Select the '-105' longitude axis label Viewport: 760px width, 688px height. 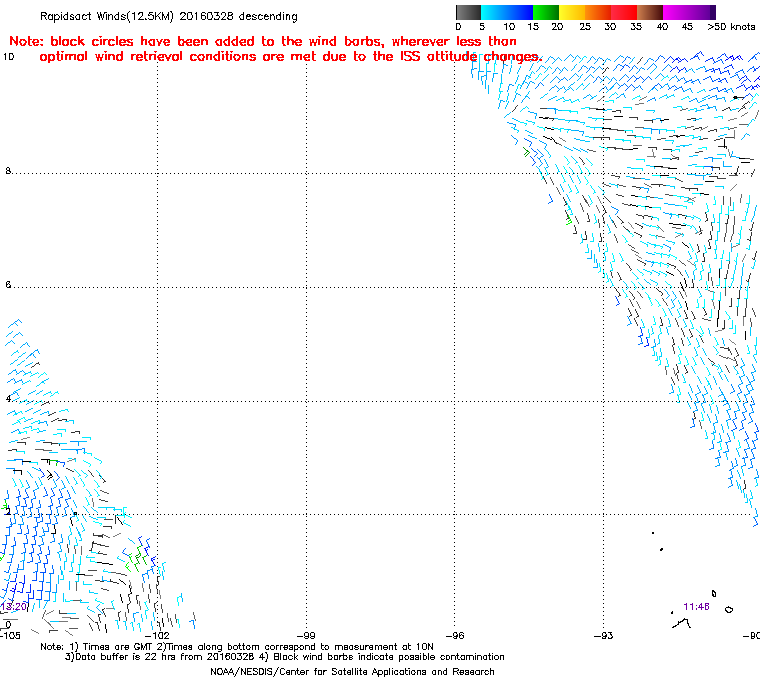click(x=10, y=635)
